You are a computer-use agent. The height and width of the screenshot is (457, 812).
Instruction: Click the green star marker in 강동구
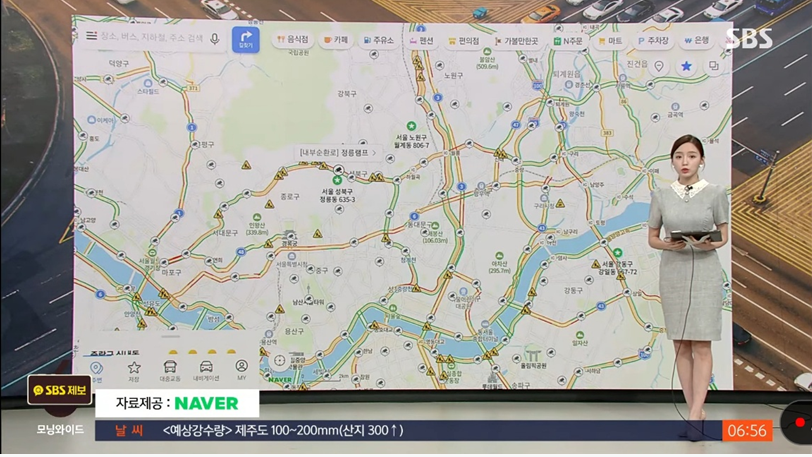(617, 252)
